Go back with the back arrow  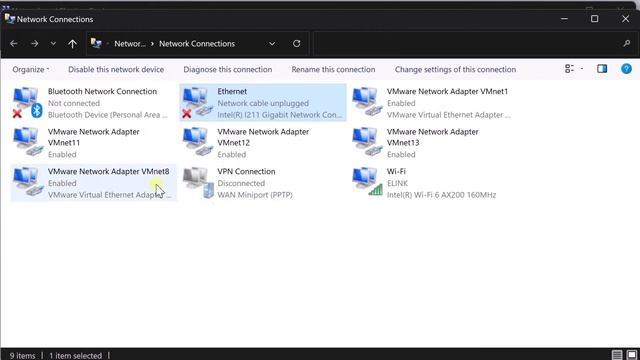coord(13,43)
